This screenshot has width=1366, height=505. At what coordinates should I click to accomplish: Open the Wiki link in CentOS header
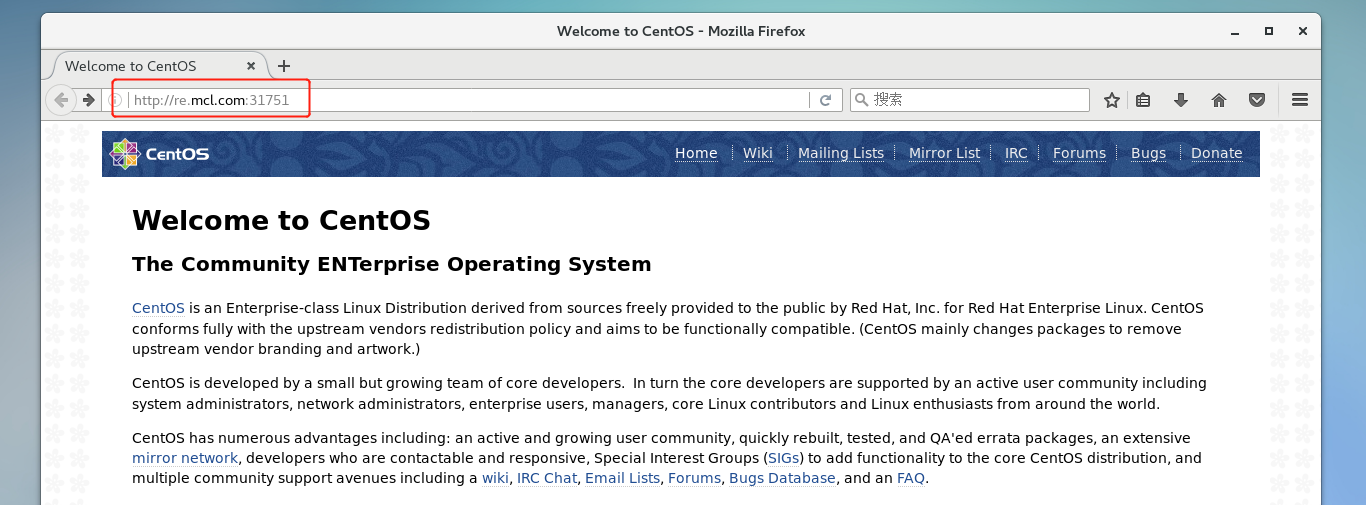757,153
